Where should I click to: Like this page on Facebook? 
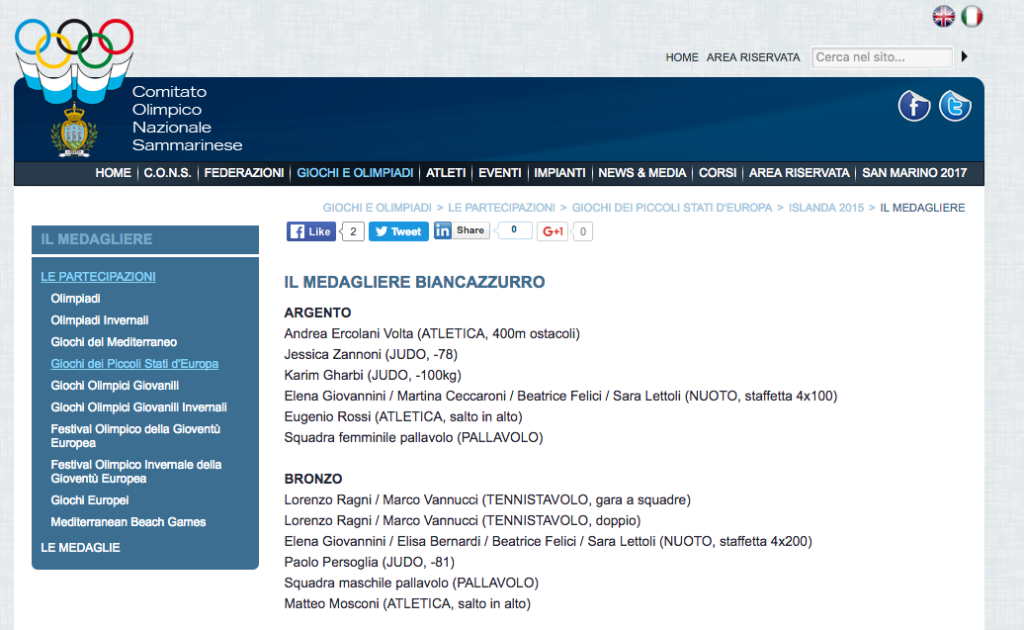(x=311, y=231)
